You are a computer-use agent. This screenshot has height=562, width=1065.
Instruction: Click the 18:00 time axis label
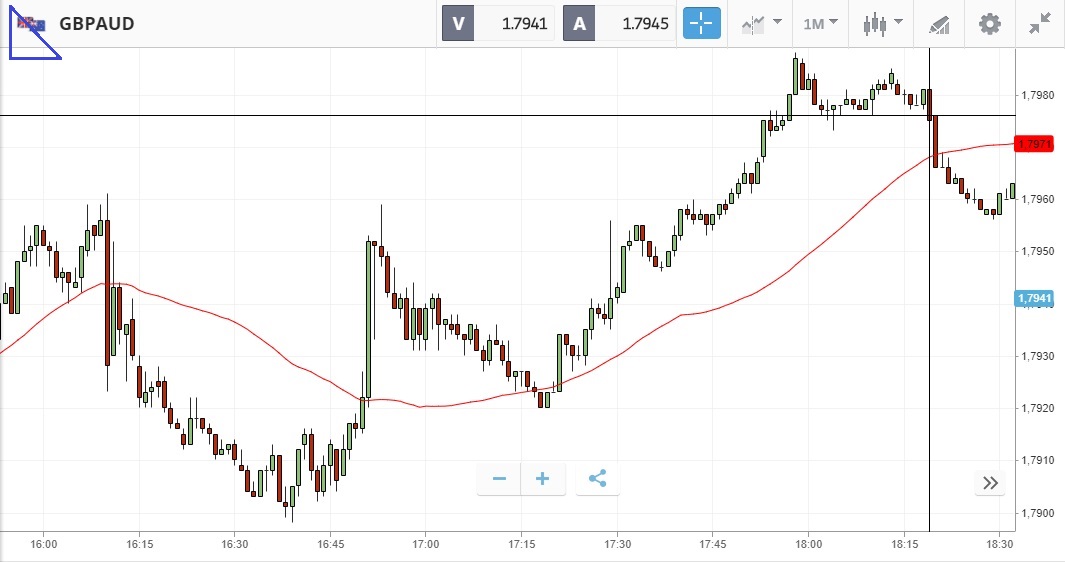[809, 544]
